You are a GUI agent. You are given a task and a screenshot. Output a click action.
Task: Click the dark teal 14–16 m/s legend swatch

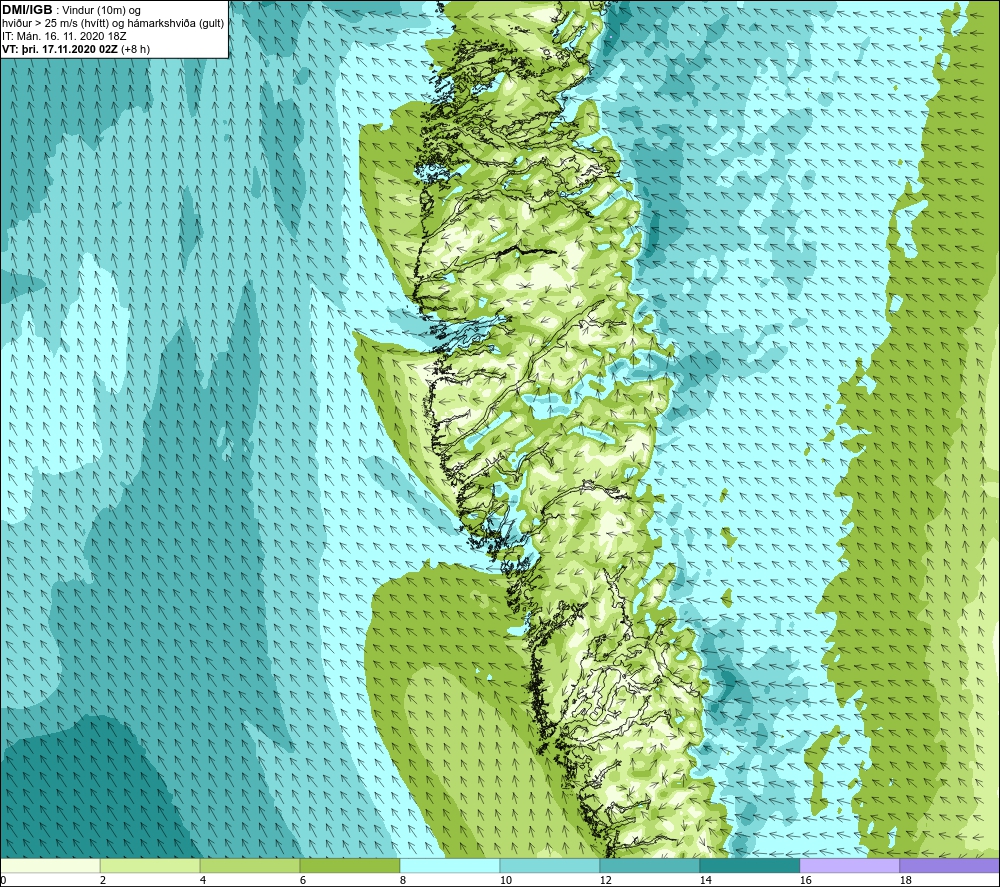[x=749, y=865]
